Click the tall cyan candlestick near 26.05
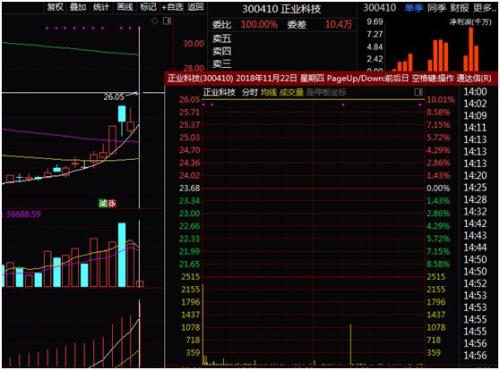 pyautogui.click(x=122, y=114)
